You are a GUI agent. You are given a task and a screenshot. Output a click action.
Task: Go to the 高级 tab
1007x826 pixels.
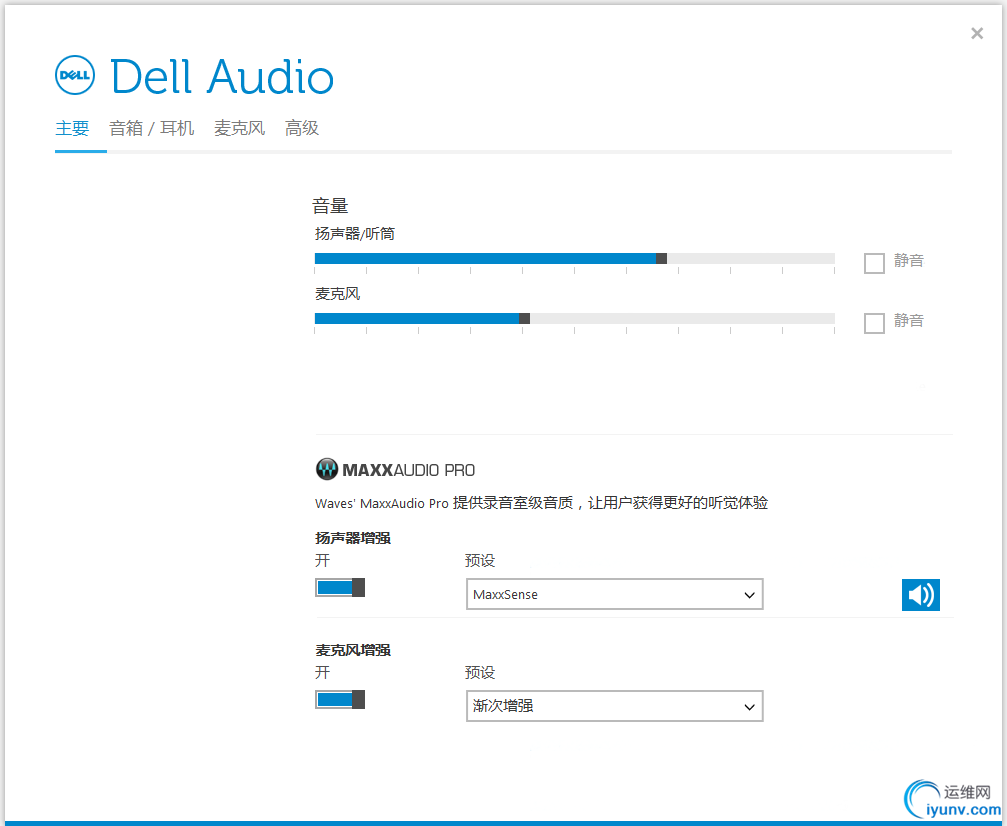click(x=301, y=128)
